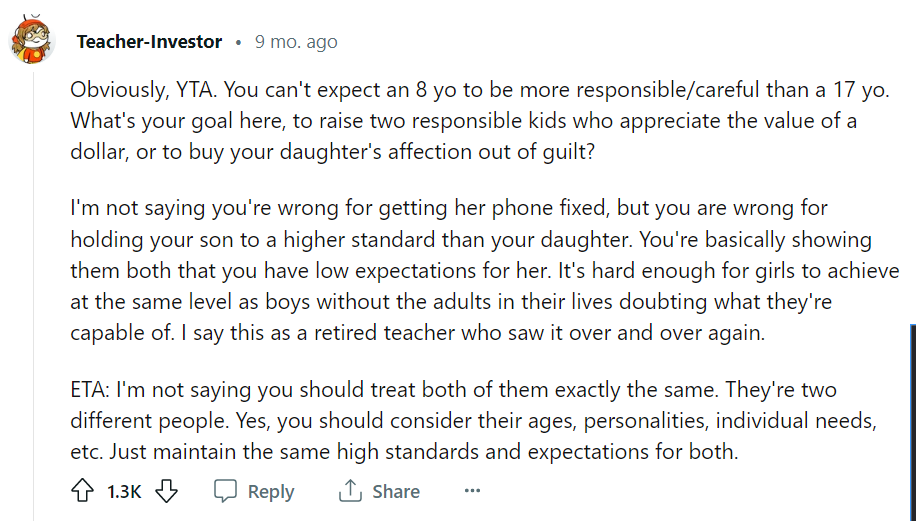Image resolution: width=916 pixels, height=521 pixels.
Task: Click the Reply speech bubble icon
Action: (225, 491)
